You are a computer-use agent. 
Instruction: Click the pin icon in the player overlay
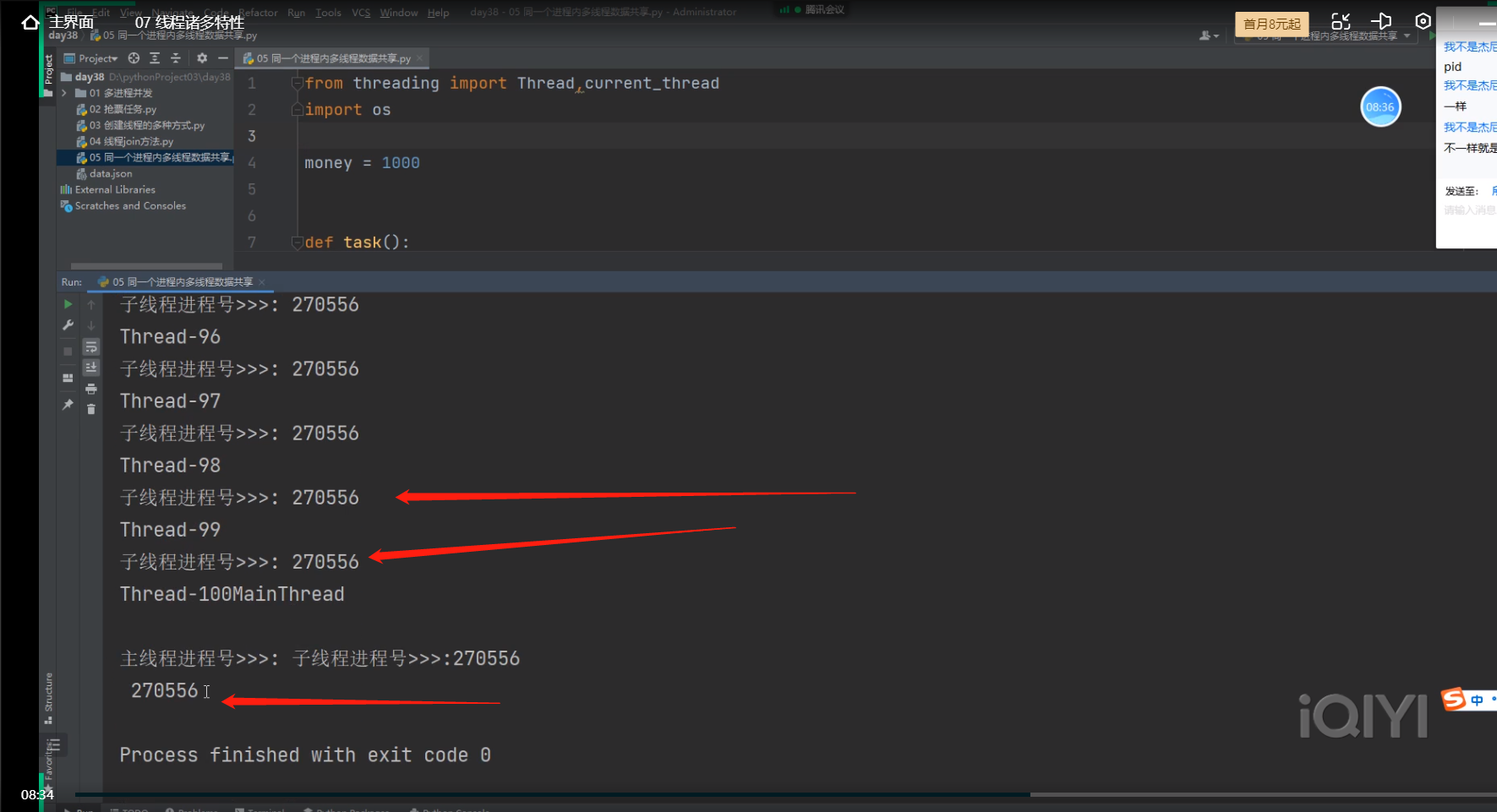pos(1381,21)
